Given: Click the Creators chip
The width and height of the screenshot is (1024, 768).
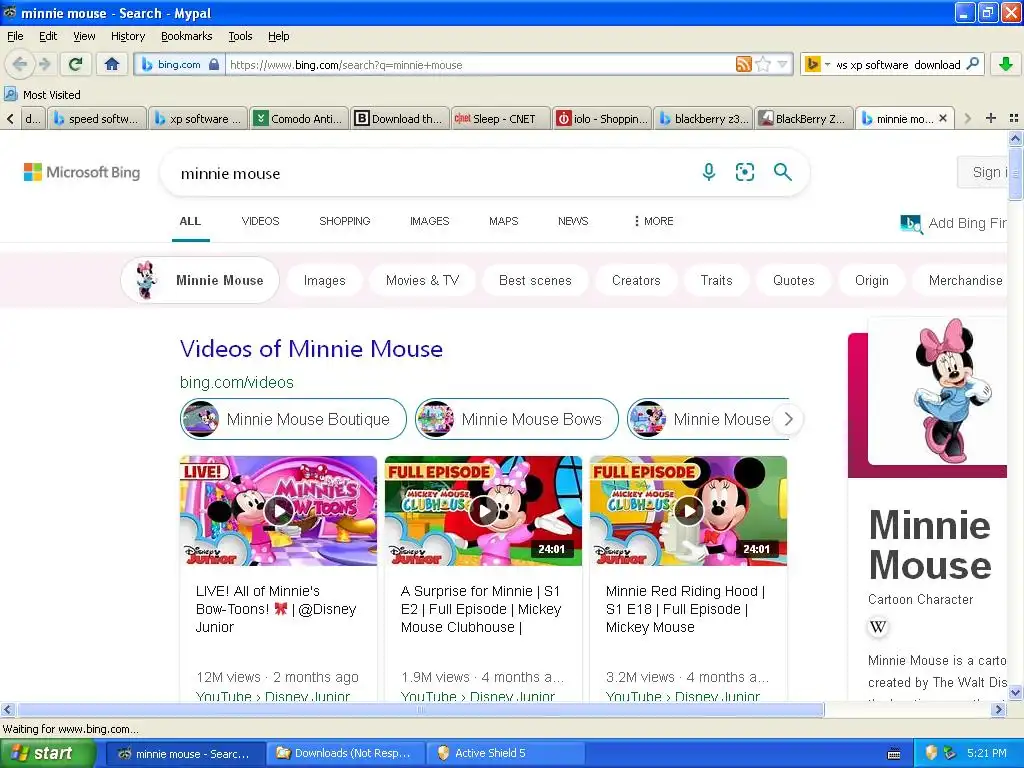Looking at the screenshot, I should [636, 280].
